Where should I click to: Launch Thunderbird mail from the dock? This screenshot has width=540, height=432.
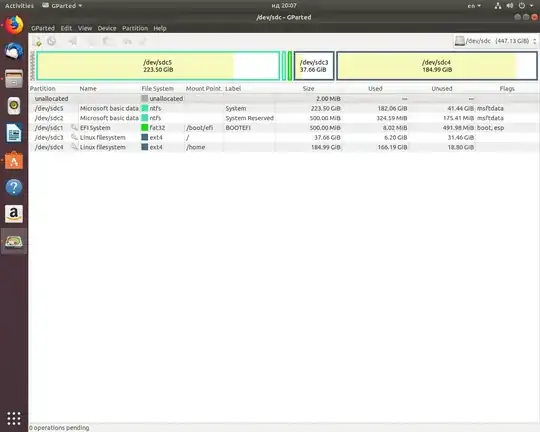click(x=14, y=52)
